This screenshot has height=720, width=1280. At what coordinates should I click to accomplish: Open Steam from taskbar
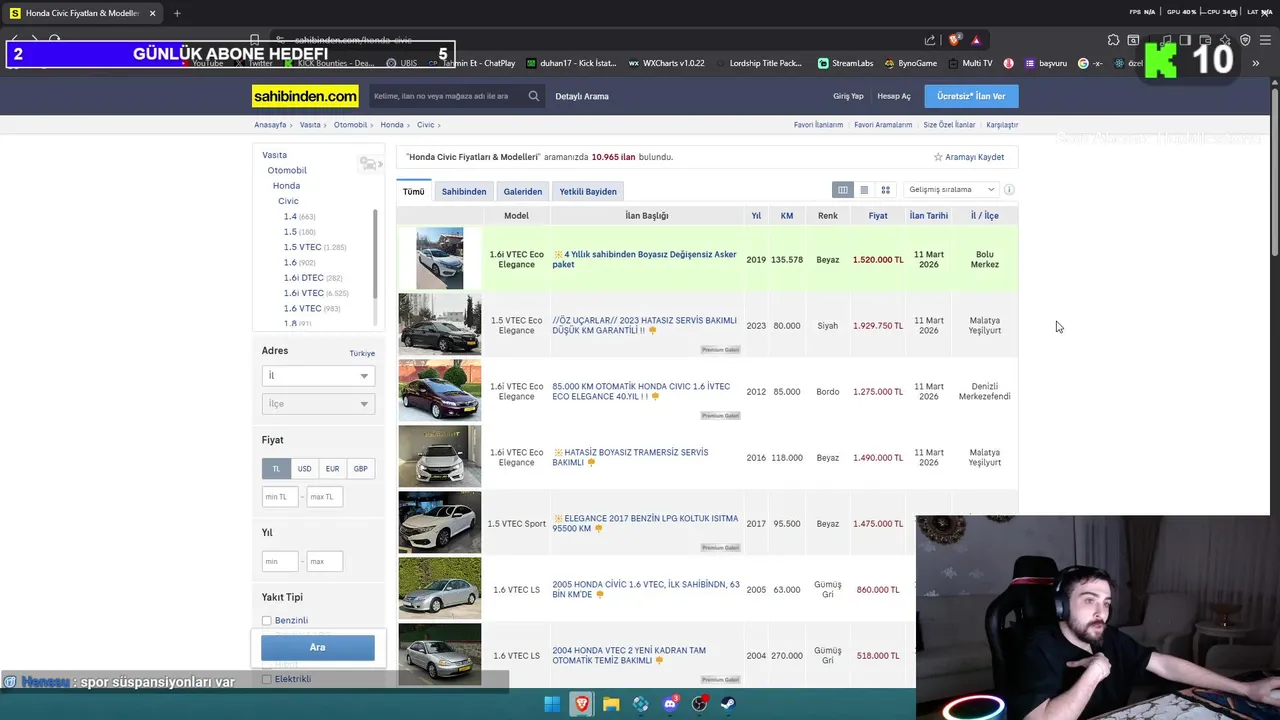[x=729, y=704]
